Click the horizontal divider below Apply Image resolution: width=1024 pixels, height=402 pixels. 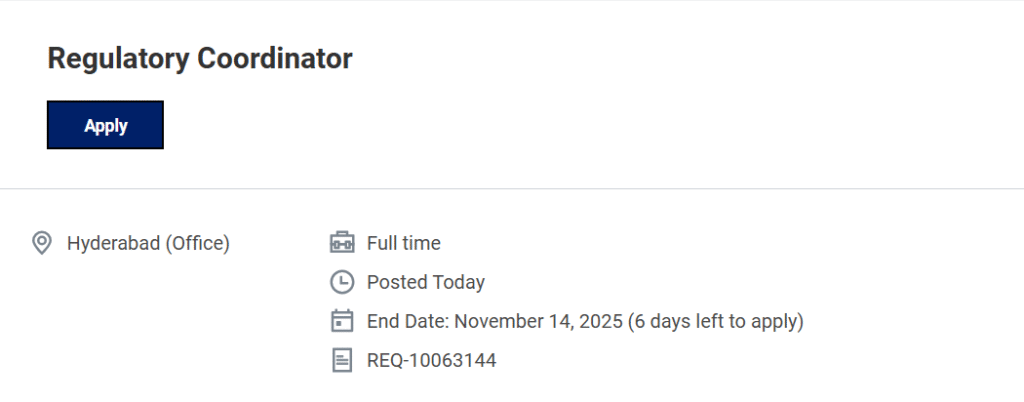click(x=512, y=188)
